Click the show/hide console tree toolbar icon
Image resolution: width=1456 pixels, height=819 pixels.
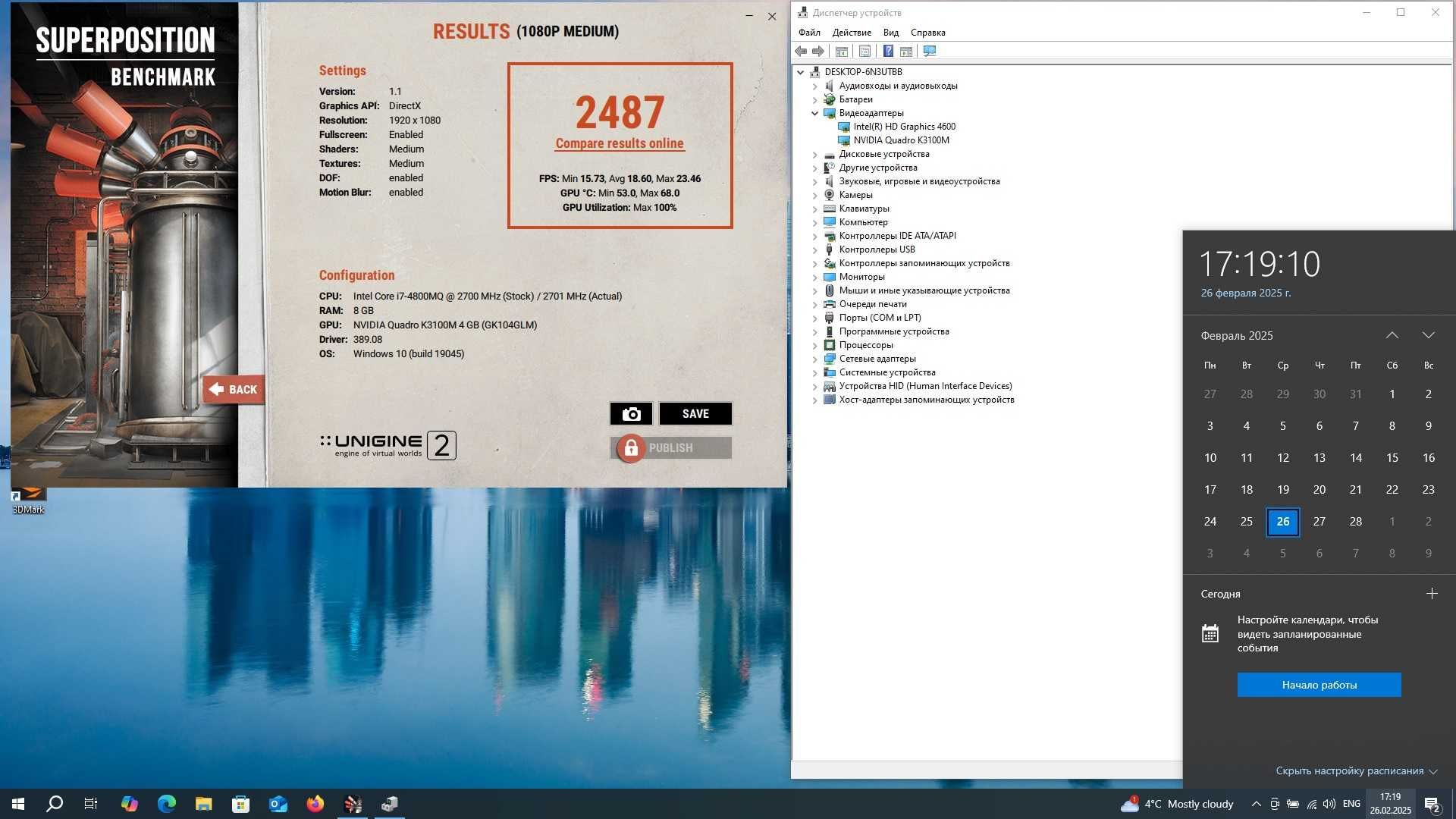[x=842, y=51]
